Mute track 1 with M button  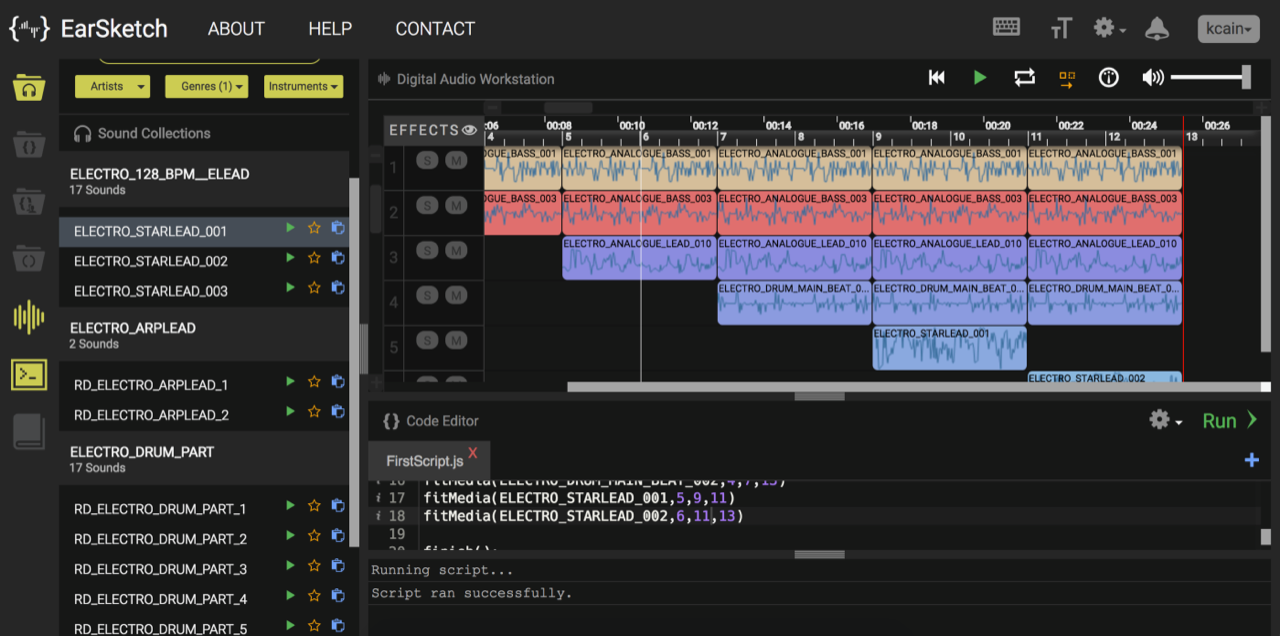click(456, 160)
